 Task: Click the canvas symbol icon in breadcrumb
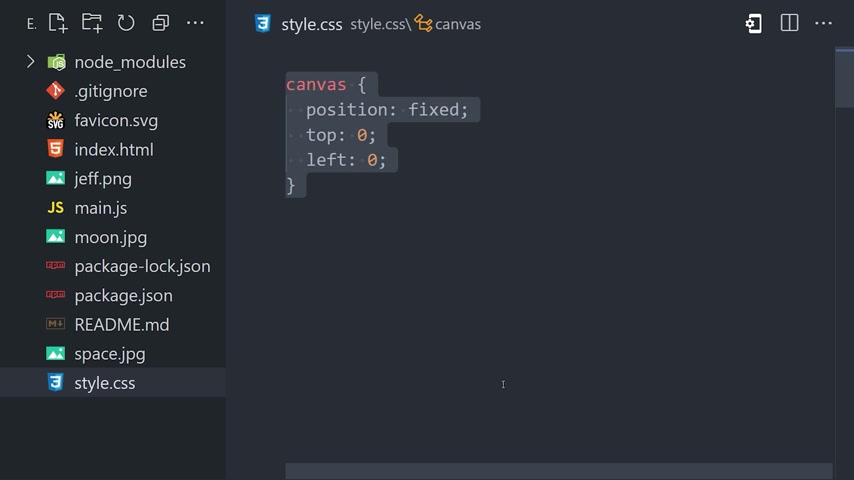[x=423, y=23]
